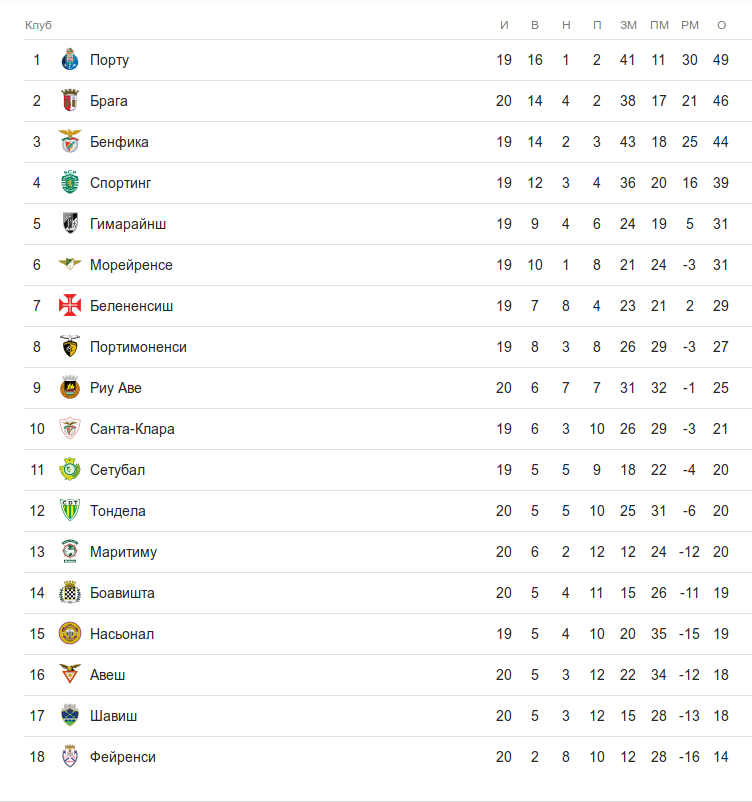752x802 pixels.
Task: Click the Benfica eagle crest icon
Action: point(70,142)
